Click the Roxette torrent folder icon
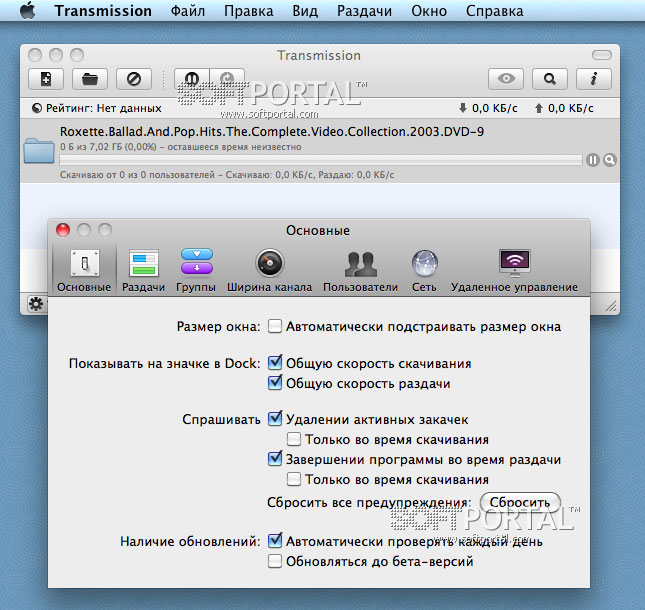Image resolution: width=645 pixels, height=610 pixels. (x=39, y=151)
